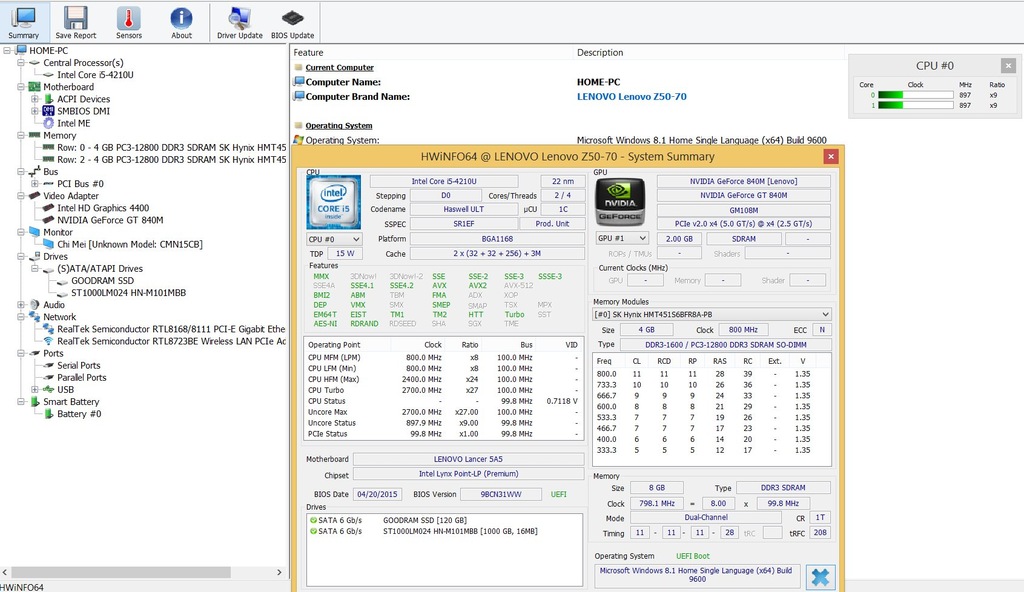Select Intel ME in the tree
The width and height of the screenshot is (1024, 592).
pyautogui.click(x=74, y=123)
